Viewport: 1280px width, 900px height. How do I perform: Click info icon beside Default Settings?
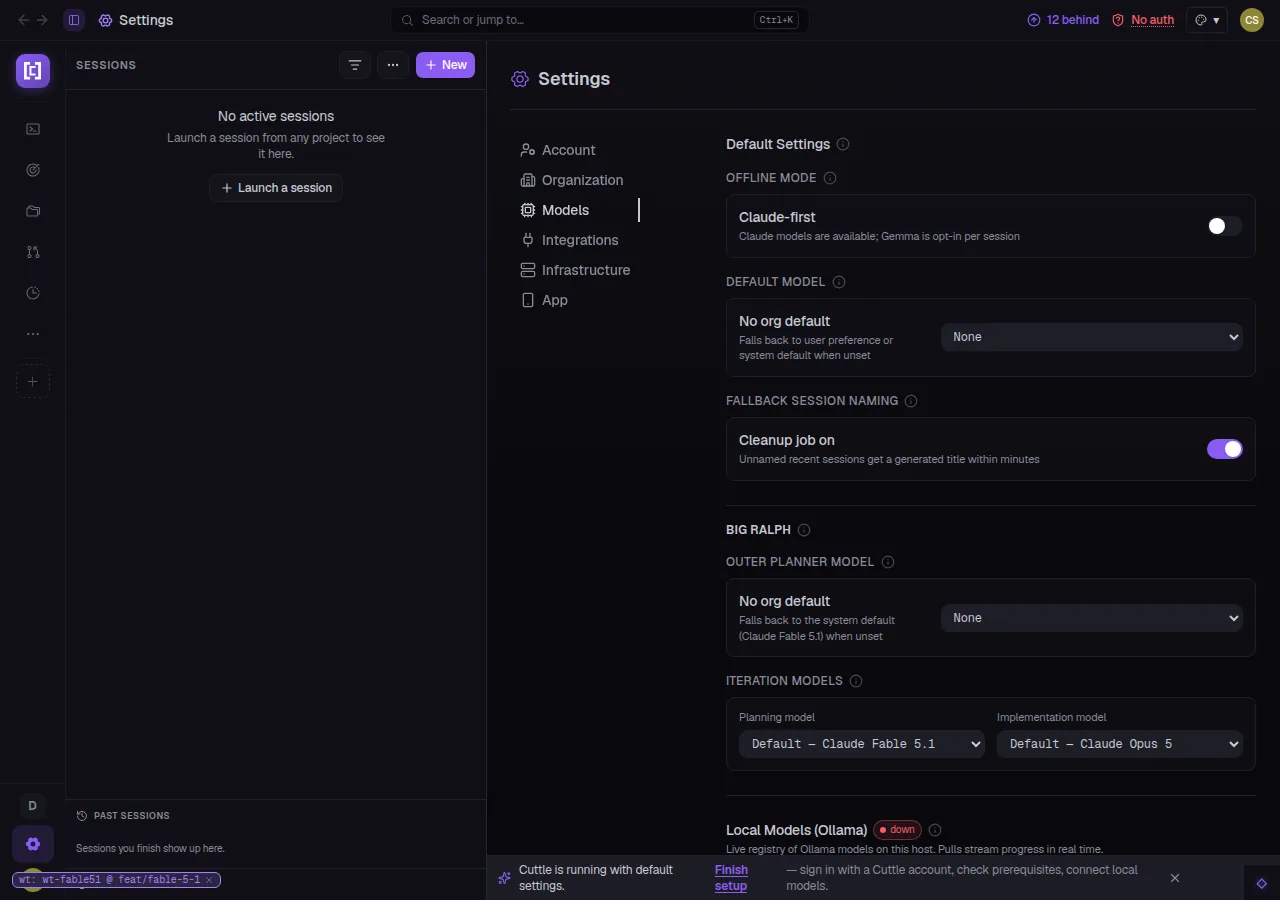pyautogui.click(x=843, y=144)
